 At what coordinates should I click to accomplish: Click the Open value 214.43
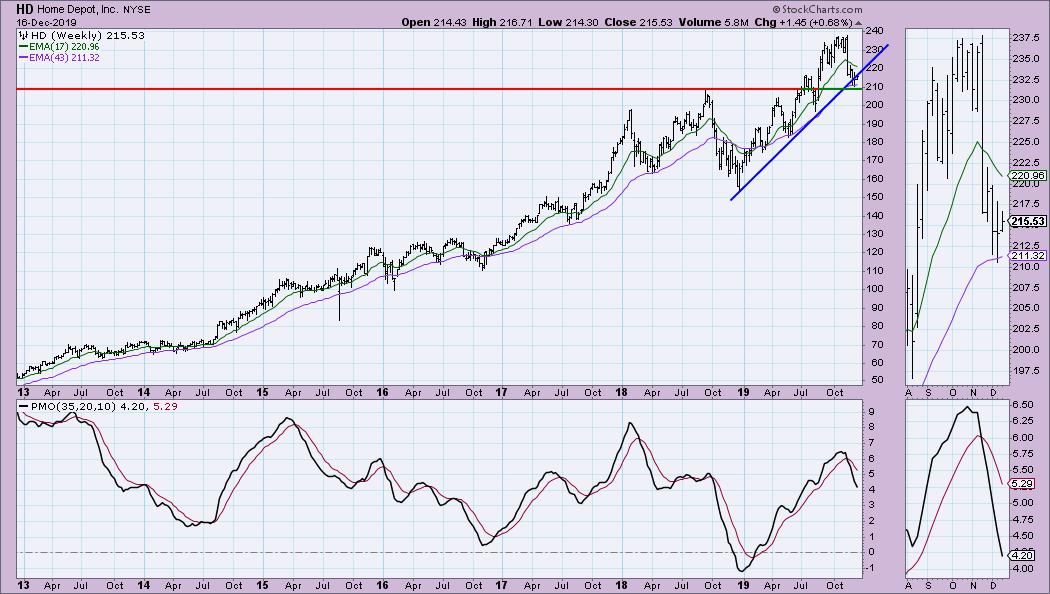coord(449,22)
